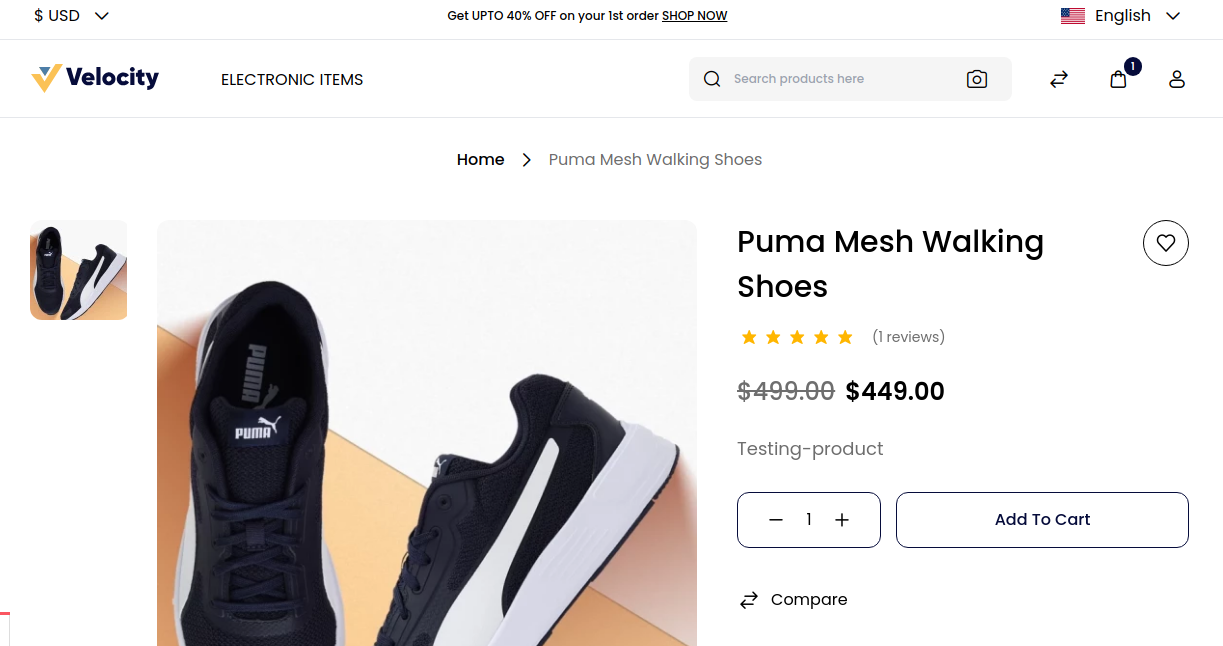Add product to wishlist heart icon
The height and width of the screenshot is (646, 1223).
(1165, 242)
